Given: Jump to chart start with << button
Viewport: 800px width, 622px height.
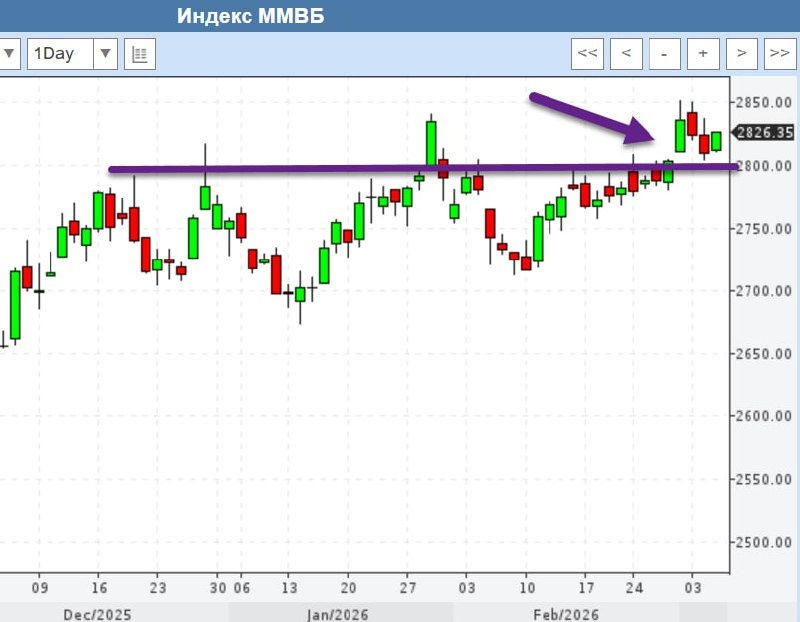Looking at the screenshot, I should click(x=587, y=54).
